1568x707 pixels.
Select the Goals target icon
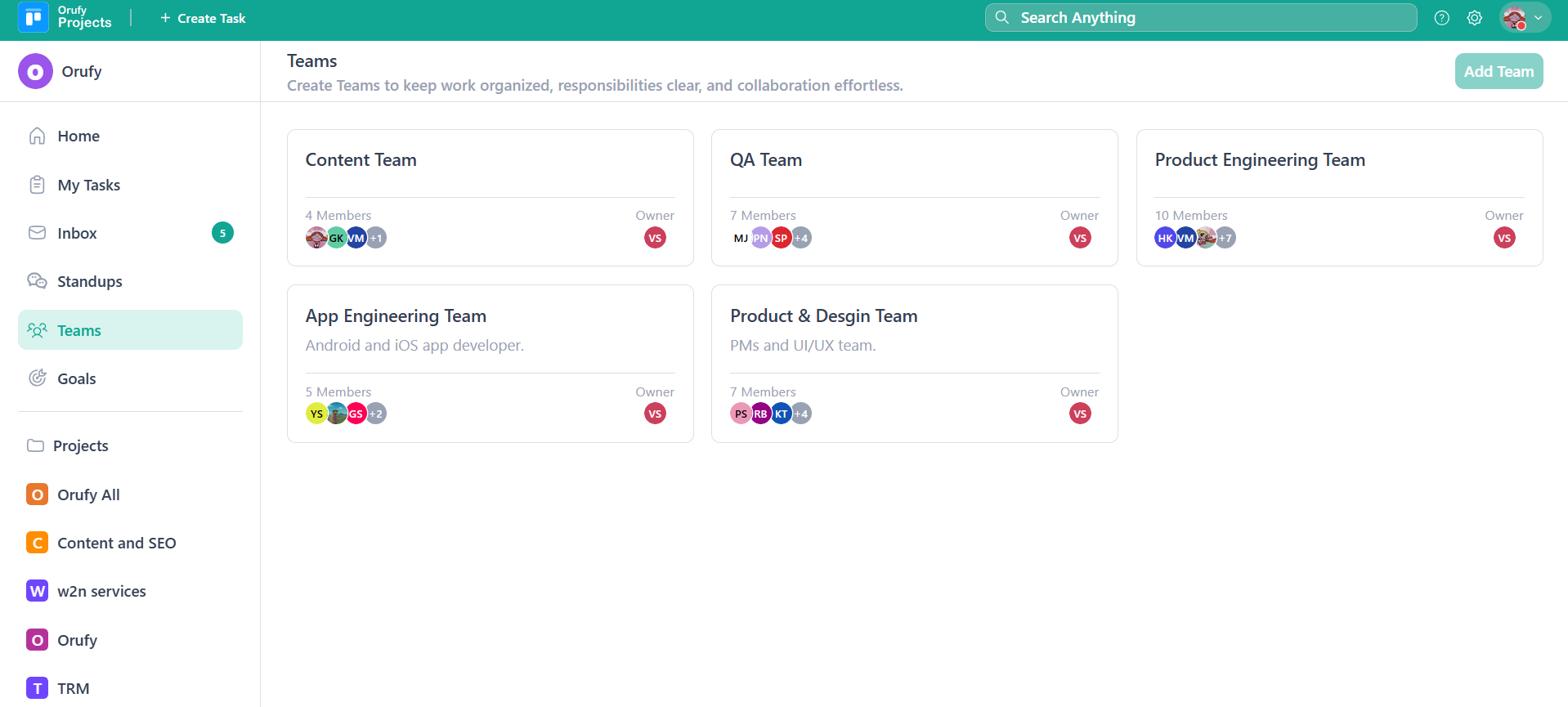coord(37,378)
